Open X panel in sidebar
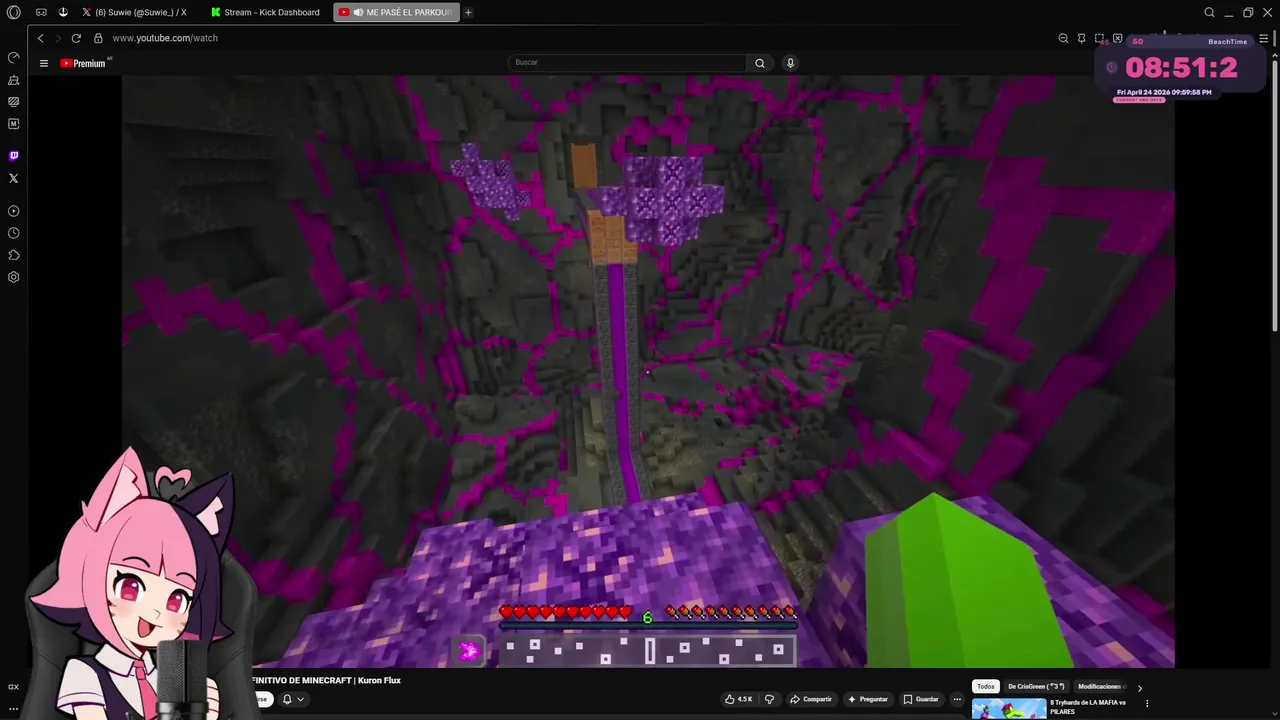This screenshot has height=720, width=1280. 13,178
